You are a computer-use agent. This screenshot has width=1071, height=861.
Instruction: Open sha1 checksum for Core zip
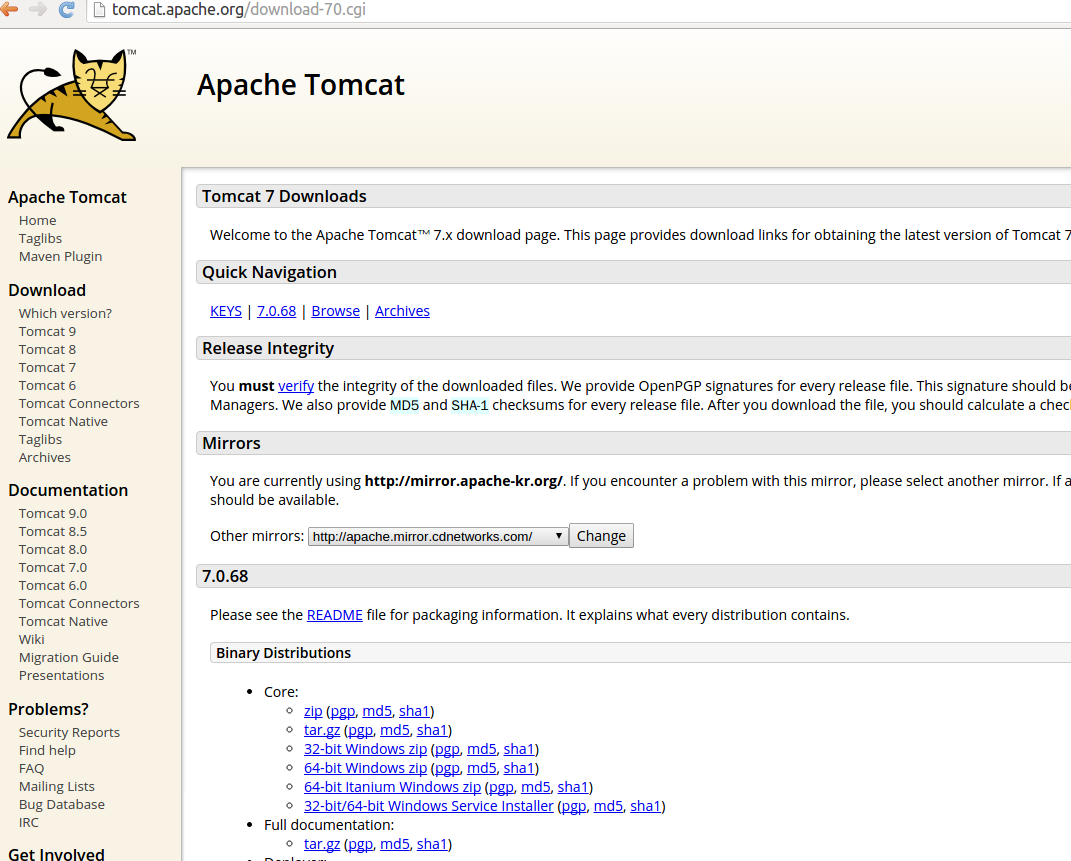[x=415, y=711]
